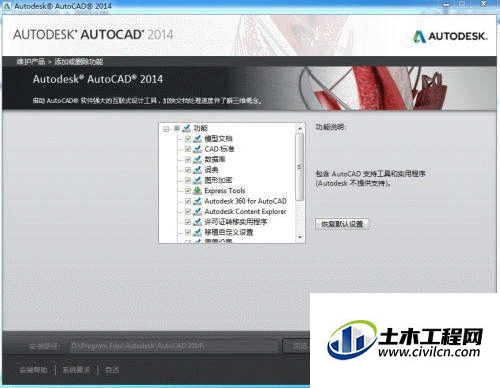Screen dimensions: 500x388
Task: Select the 图形加密 feature label
Action: [218, 180]
